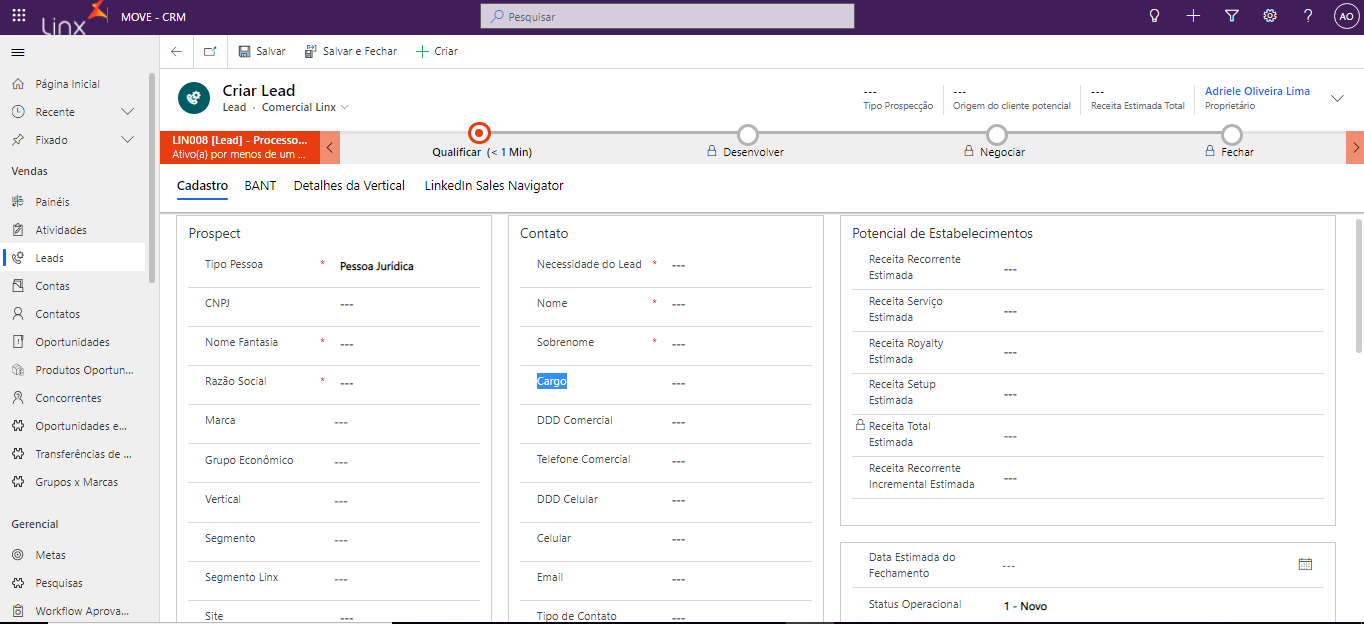
Task: Click the AO user avatar
Action: 1346,16
